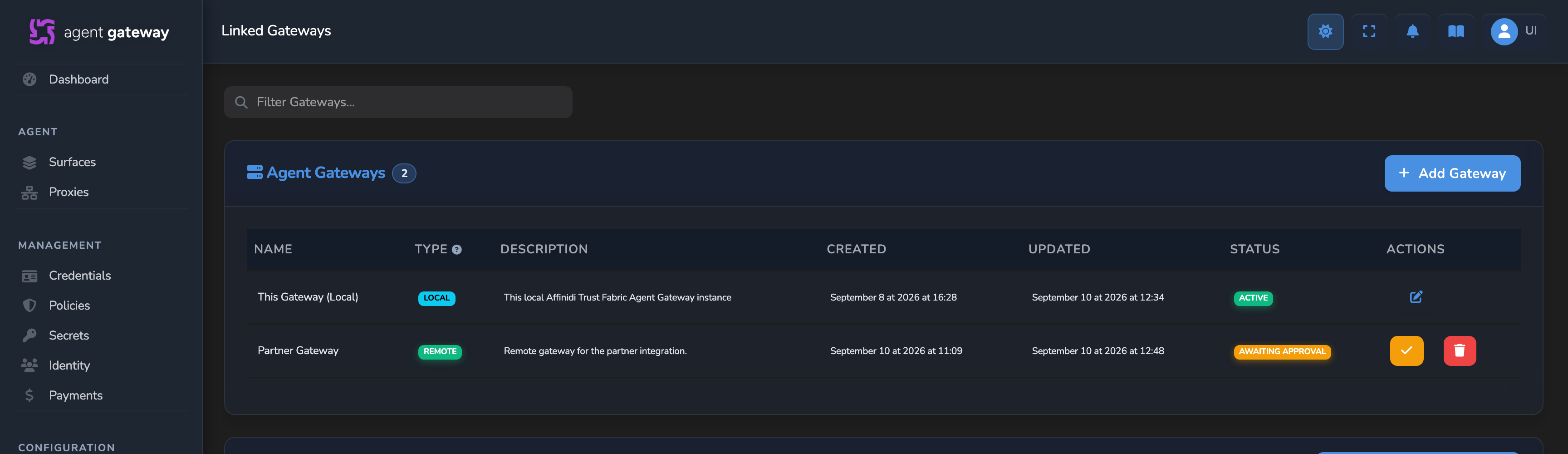Click the agent gateway logo icon
Viewport: 1568px width, 454px height.
tap(42, 32)
